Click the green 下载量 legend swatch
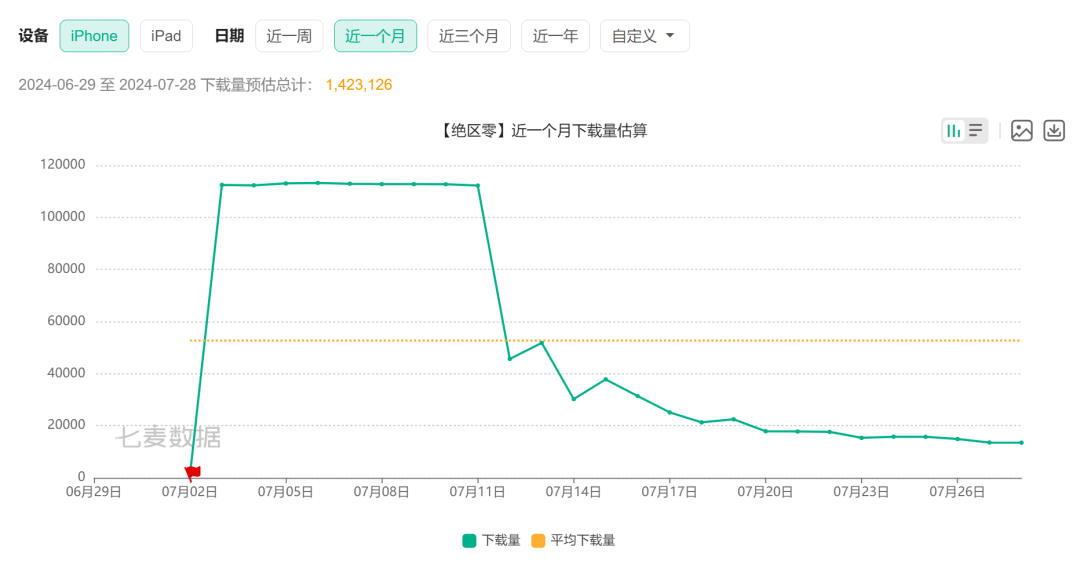Viewport: 1080px width, 568px height. [469, 541]
